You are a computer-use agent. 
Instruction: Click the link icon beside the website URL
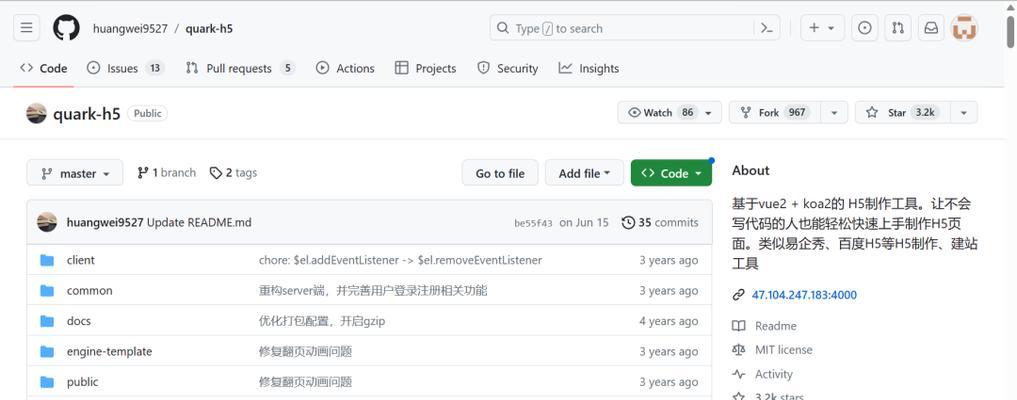tap(738, 295)
